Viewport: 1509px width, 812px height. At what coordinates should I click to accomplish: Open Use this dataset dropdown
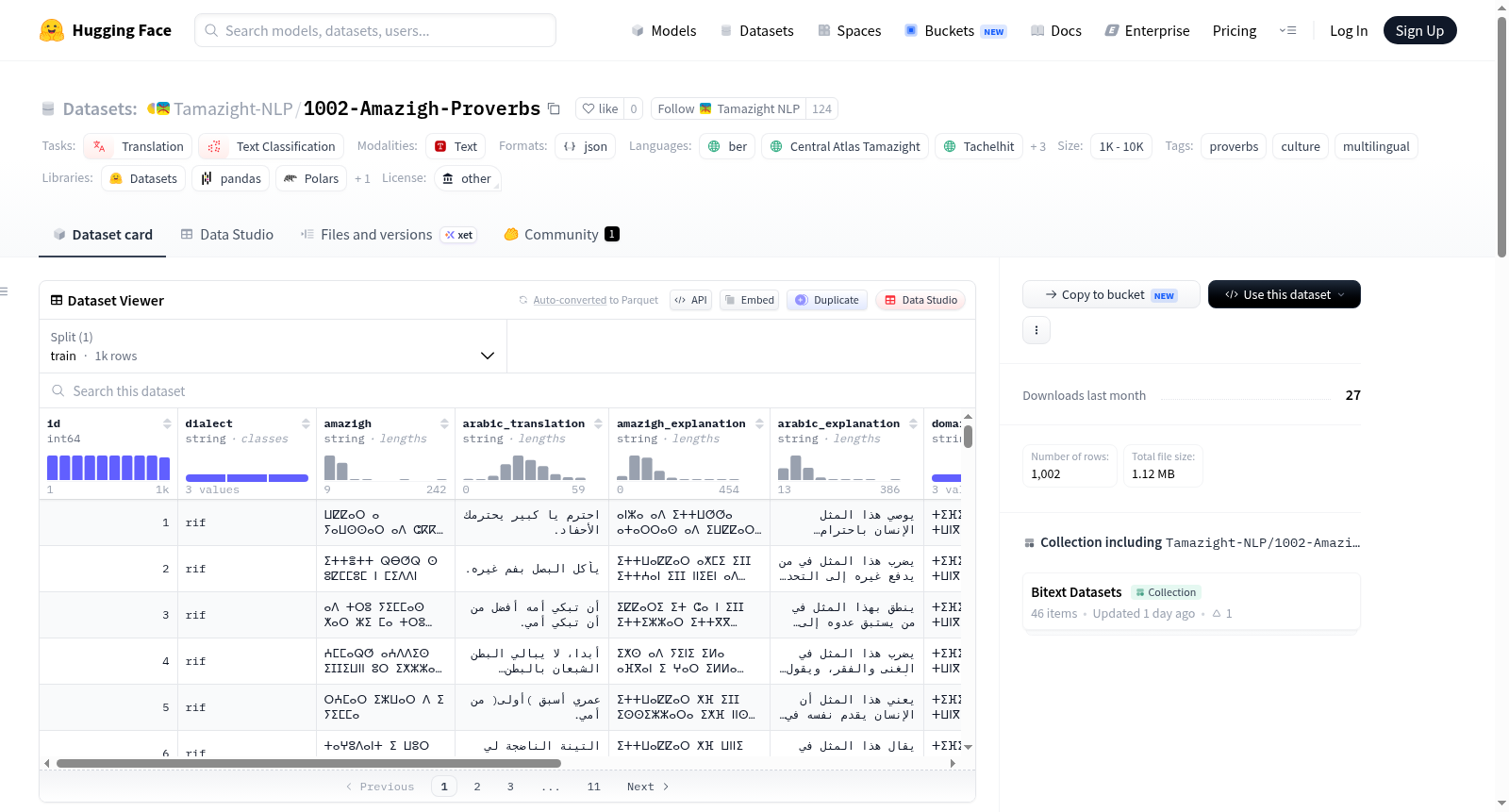[1284, 294]
